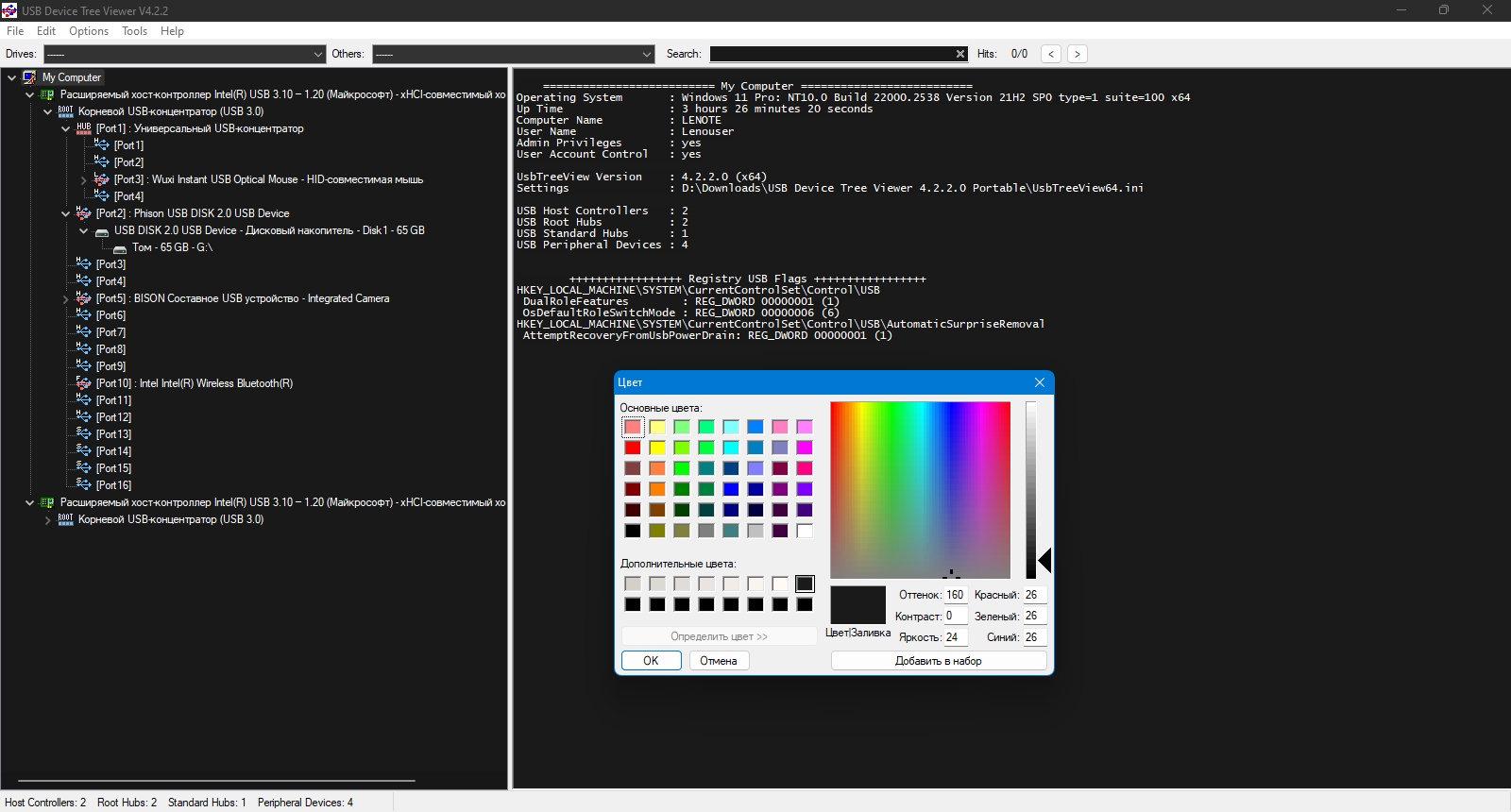Expand the Port5 BISON camera node
The height and width of the screenshot is (812, 1511).
[x=66, y=299]
